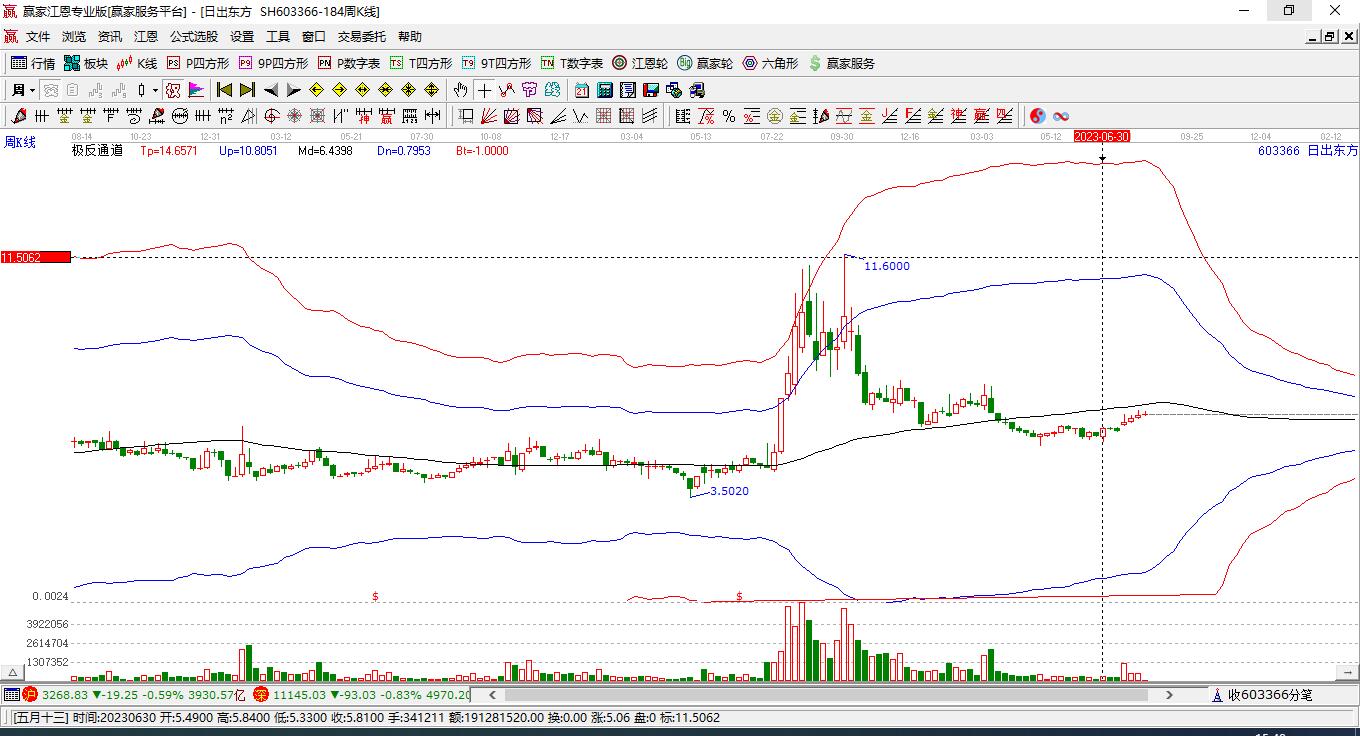Viewport: 1360px width, 736px height.
Task: Click the 周K线 period label
Action: (20, 142)
